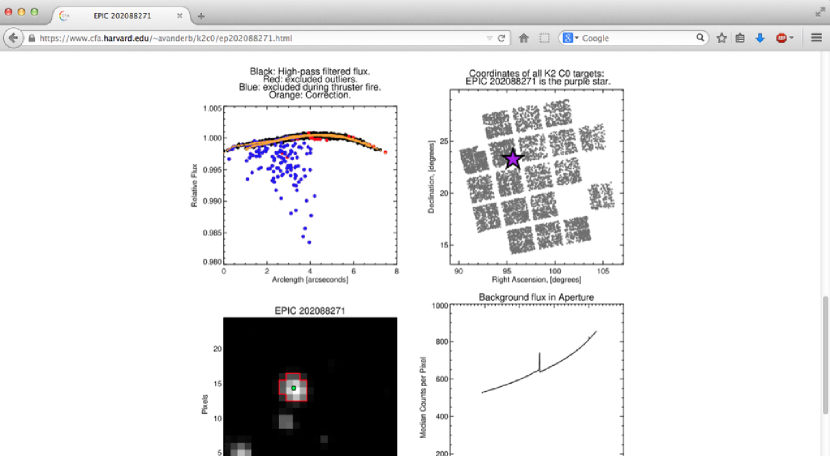The image size is (830, 456).
Task: Open the Adblock dropdown arrow
Action: (791, 38)
